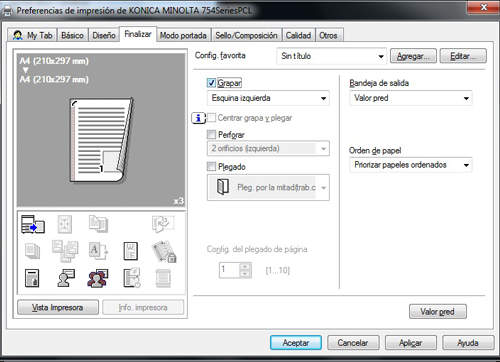Click the stapled page preview thumbnail
The height and width of the screenshot is (362, 500).
point(101,140)
